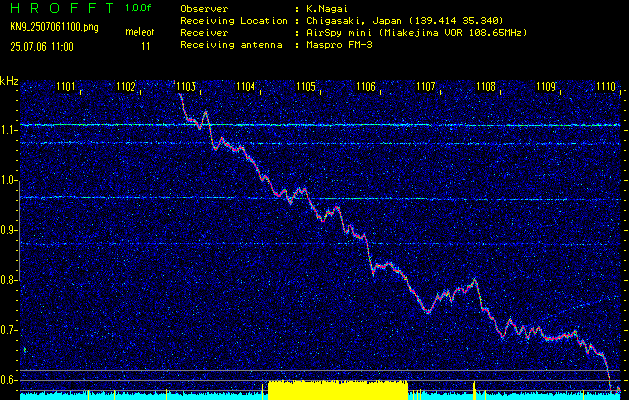Click time marker 1108
Viewport: 629px width, 400px height.
pos(486,86)
